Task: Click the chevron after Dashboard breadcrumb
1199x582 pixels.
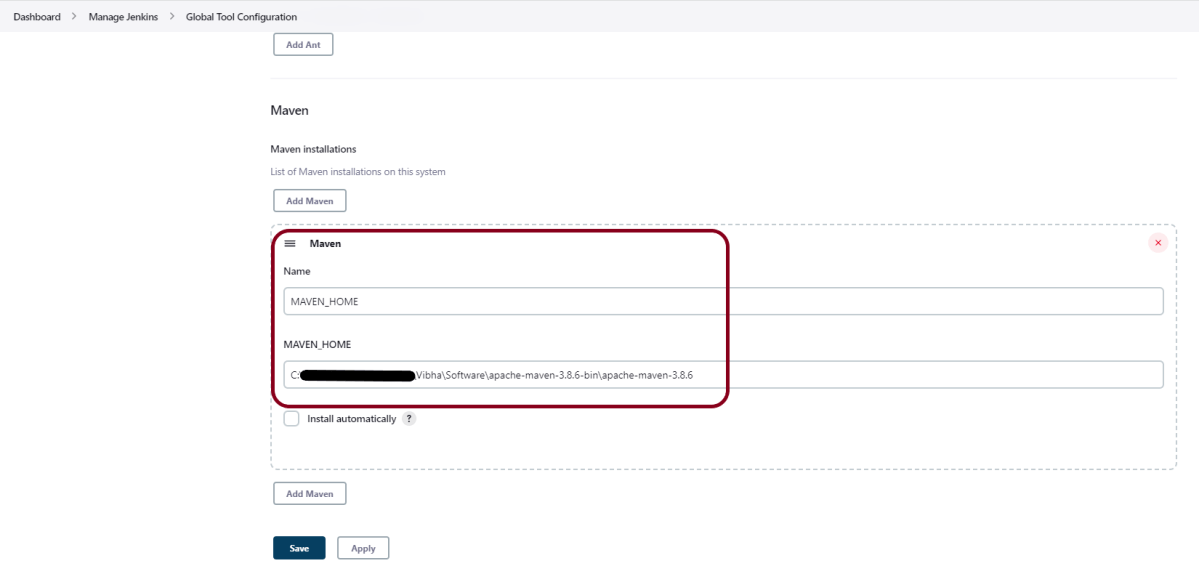Action: pyautogui.click(x=74, y=17)
